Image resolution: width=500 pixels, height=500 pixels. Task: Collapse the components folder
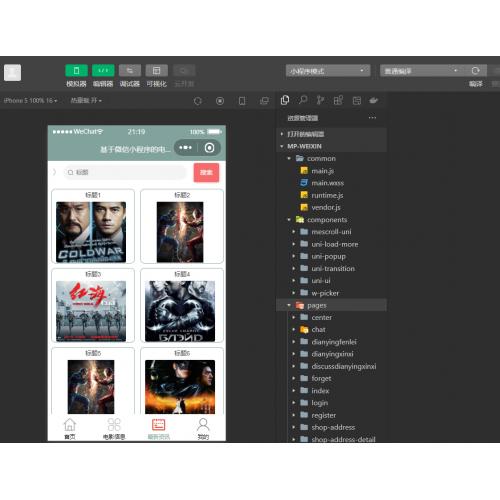(332, 220)
